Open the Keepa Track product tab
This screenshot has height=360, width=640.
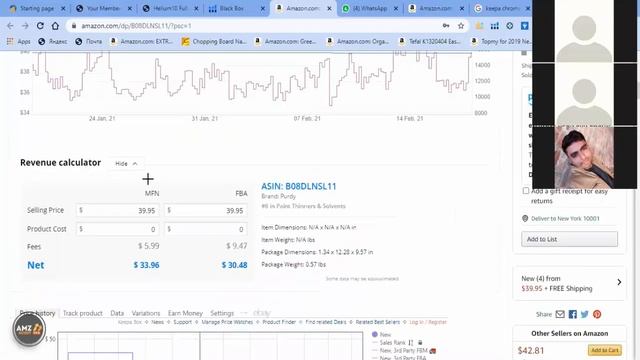[82, 313]
